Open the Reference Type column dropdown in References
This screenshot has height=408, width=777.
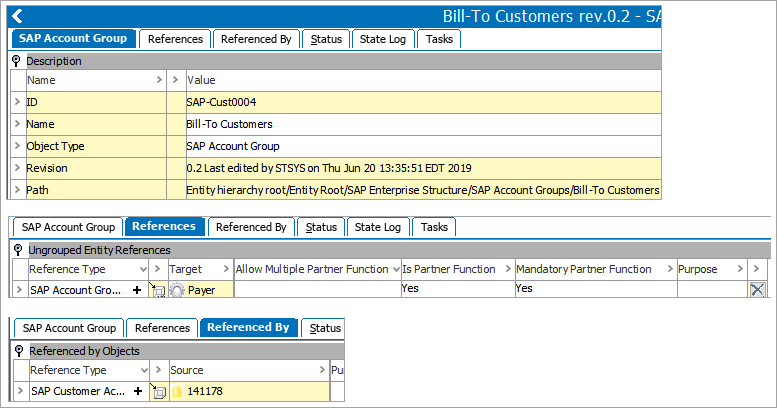143,269
